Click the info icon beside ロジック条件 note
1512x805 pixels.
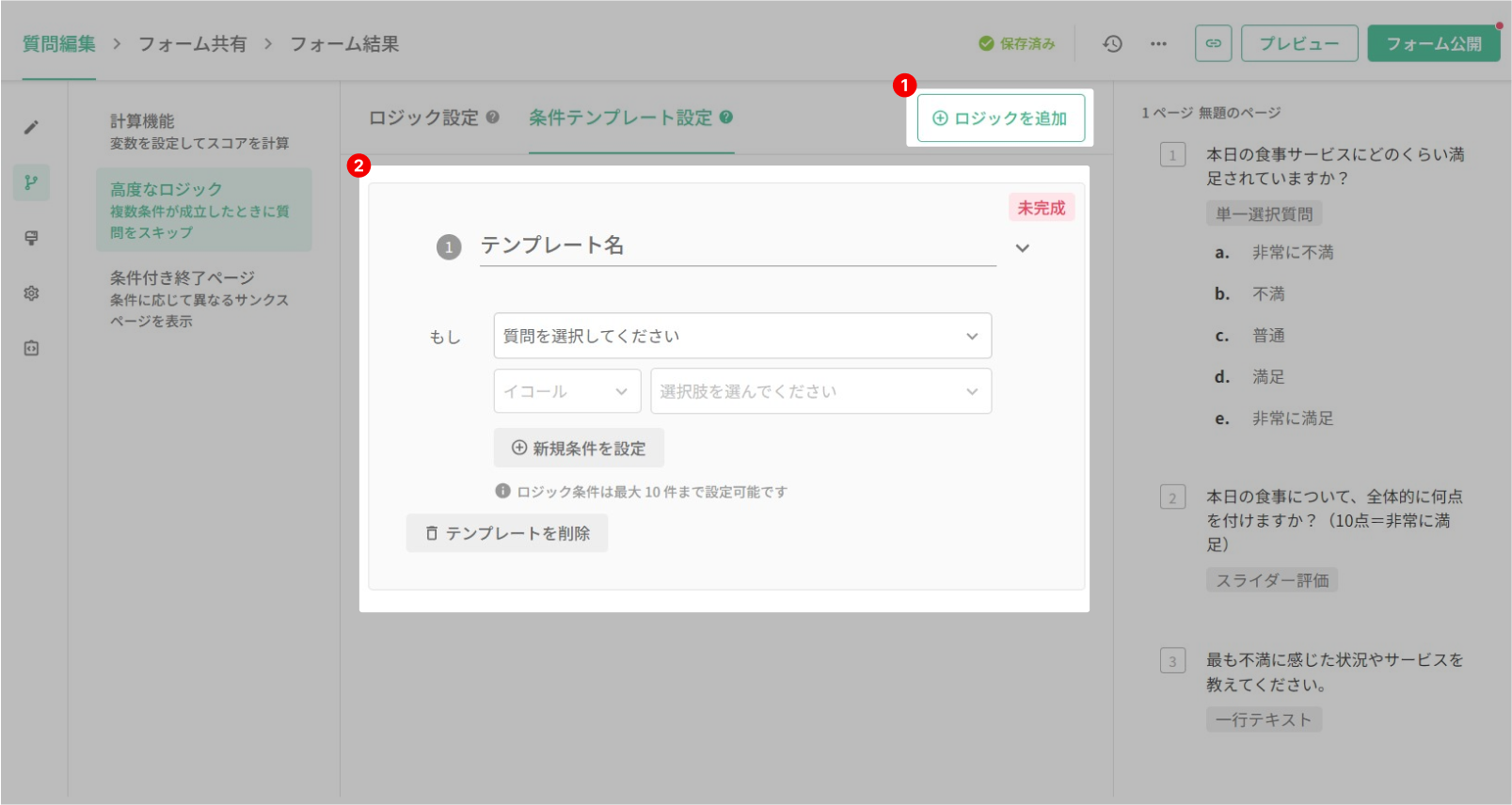[503, 491]
